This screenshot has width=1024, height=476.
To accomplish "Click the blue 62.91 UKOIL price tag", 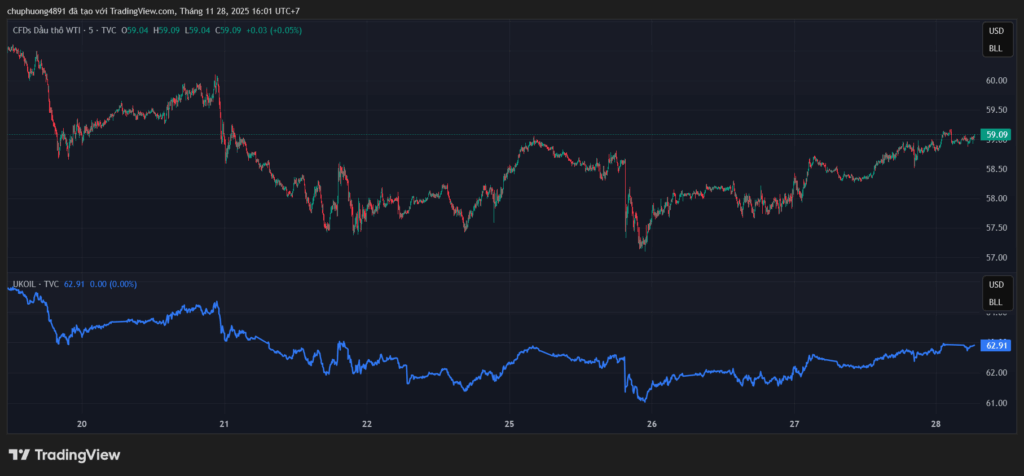I will (x=995, y=345).
